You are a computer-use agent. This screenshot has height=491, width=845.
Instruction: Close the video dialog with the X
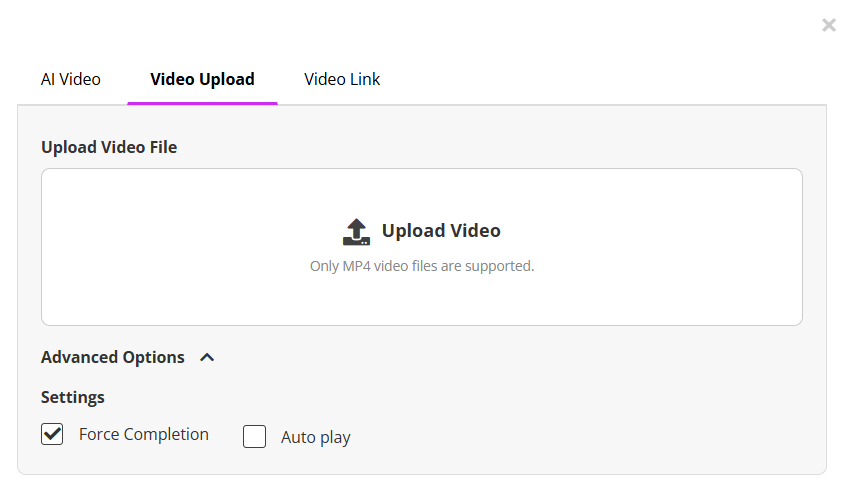828,25
